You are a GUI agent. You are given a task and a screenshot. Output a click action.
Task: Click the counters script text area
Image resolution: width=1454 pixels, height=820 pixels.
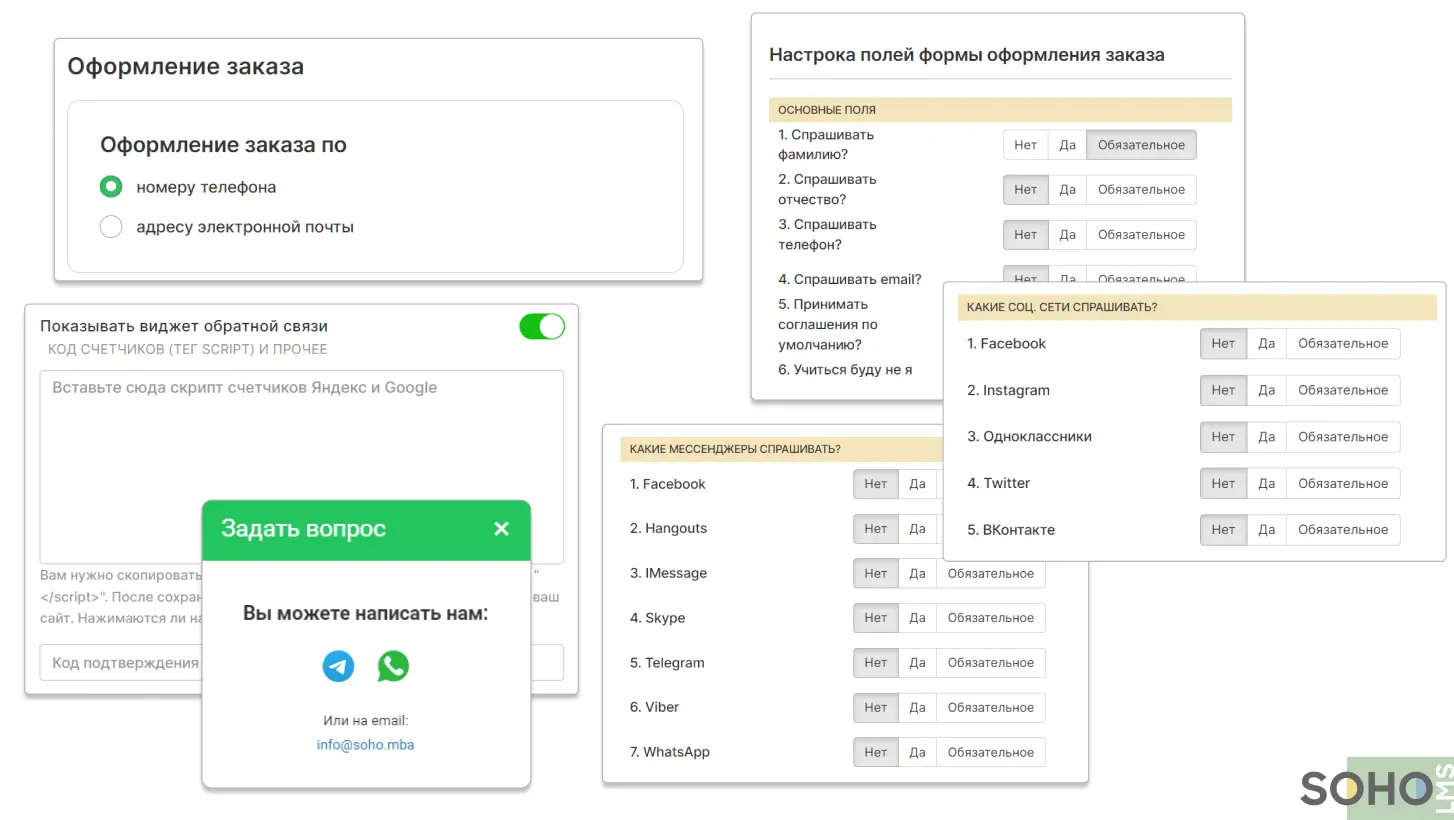tap(302, 467)
